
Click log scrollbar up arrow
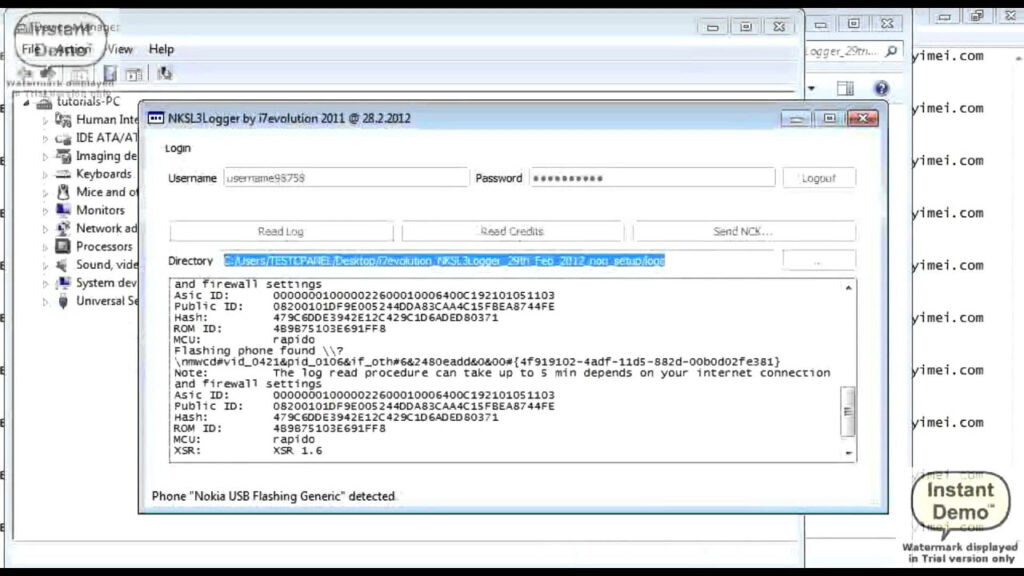click(x=848, y=288)
